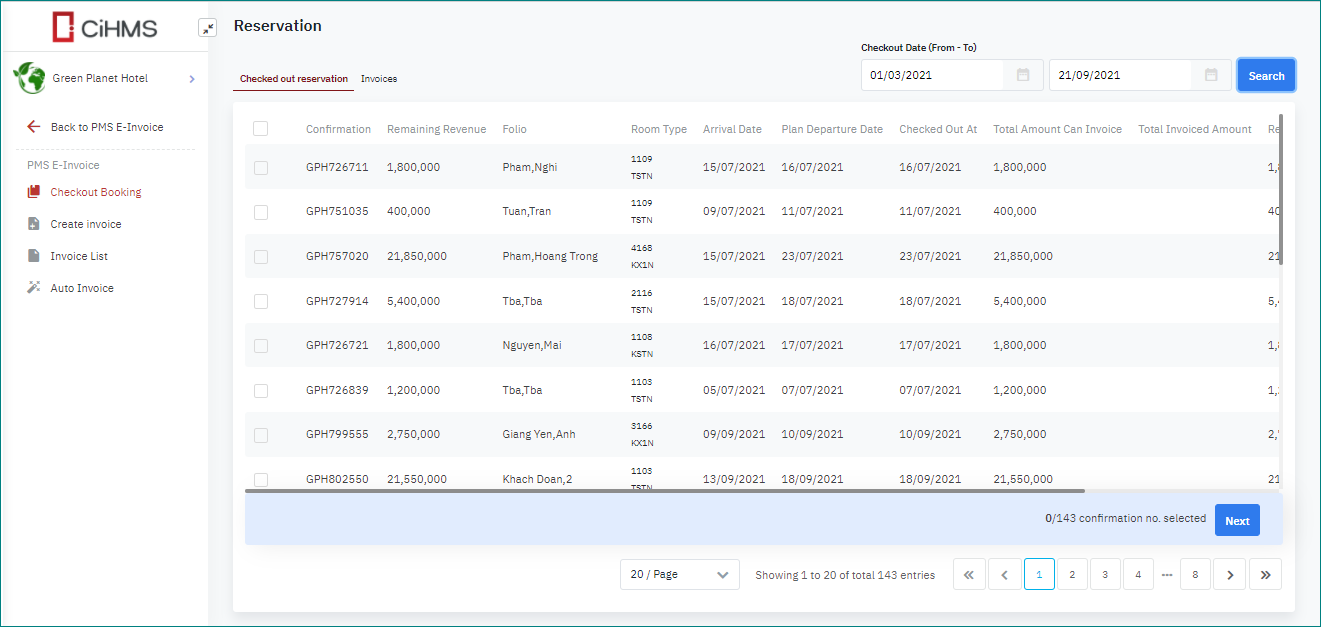Click the Auto Invoice magic wand icon
Image resolution: width=1321 pixels, height=627 pixels.
34,288
